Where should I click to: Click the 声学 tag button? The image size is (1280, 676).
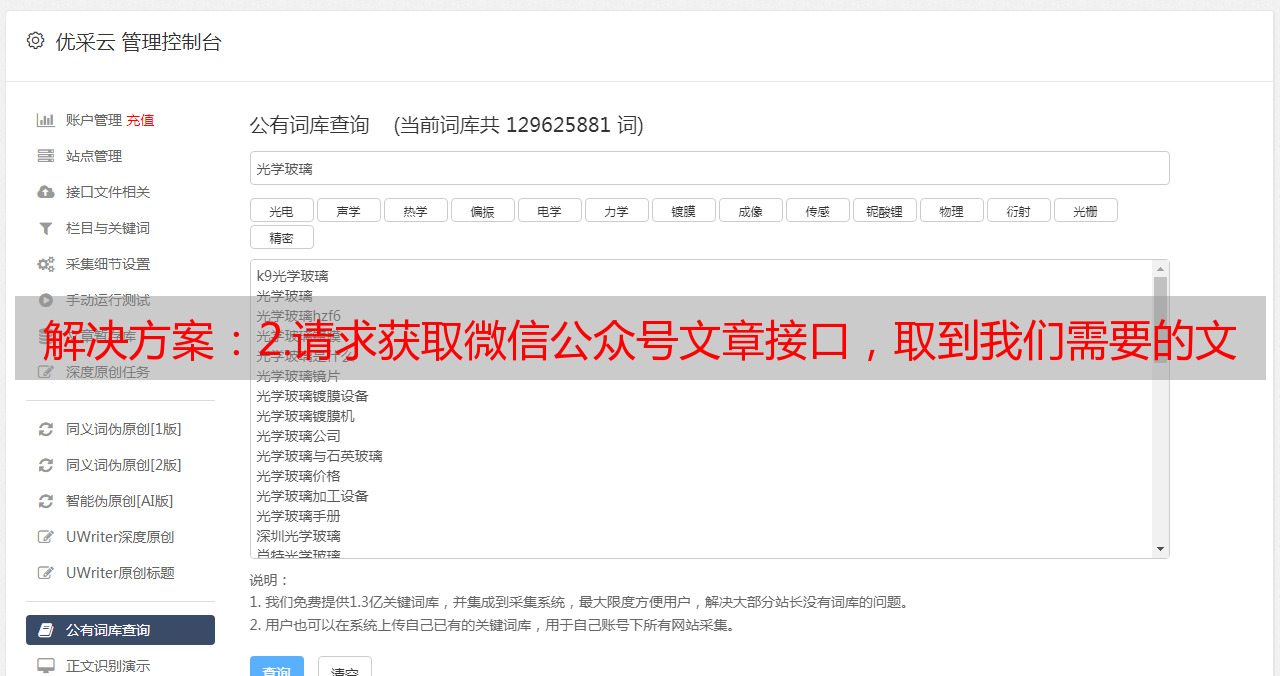click(349, 210)
